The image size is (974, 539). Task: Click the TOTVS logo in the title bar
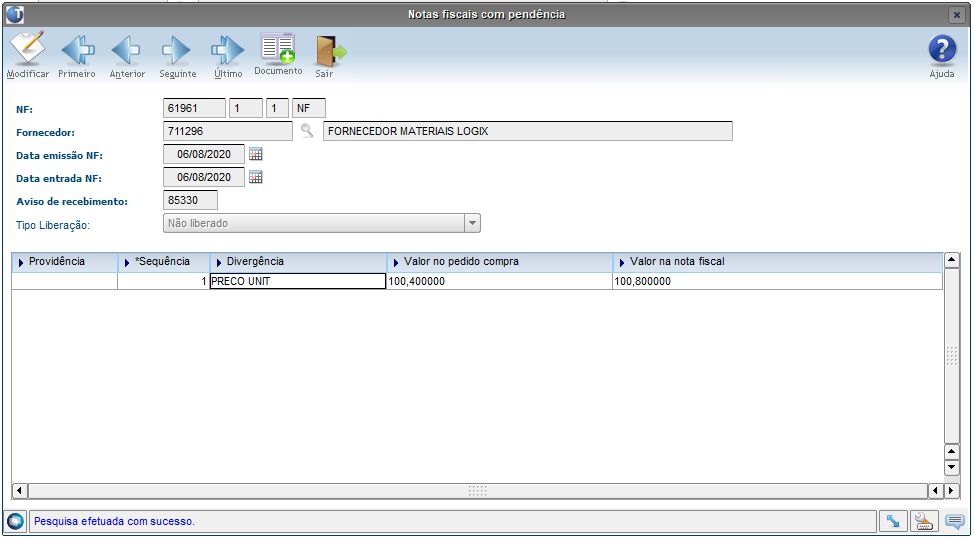pyautogui.click(x=15, y=14)
